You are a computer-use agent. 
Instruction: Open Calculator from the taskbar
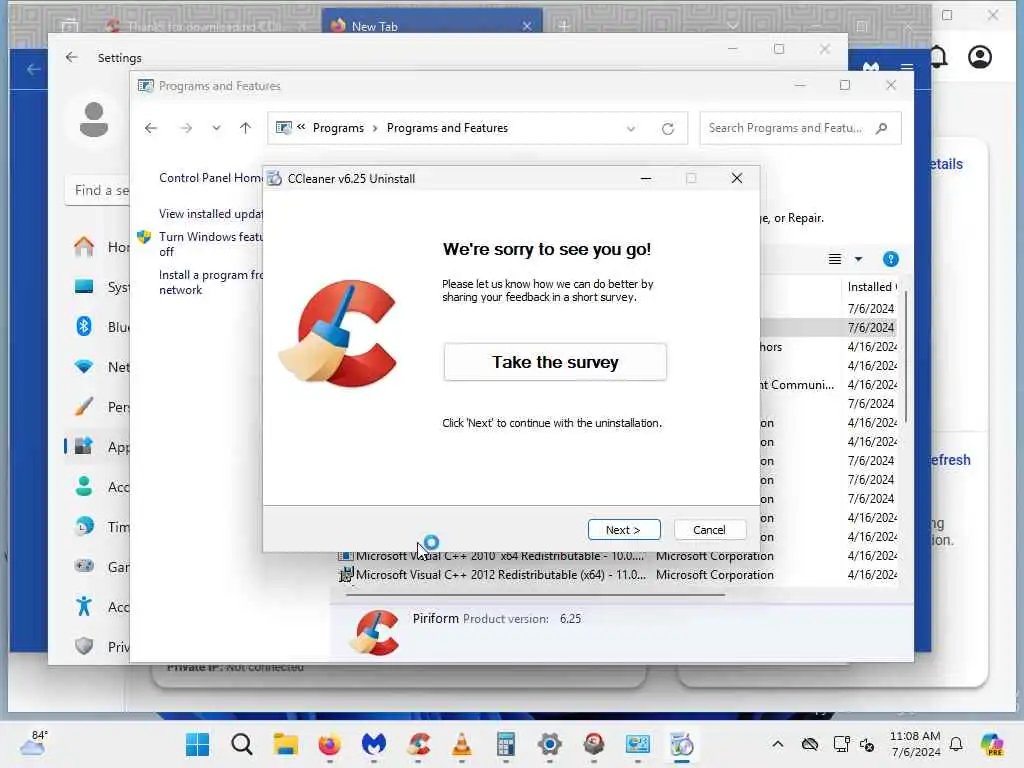(x=505, y=744)
